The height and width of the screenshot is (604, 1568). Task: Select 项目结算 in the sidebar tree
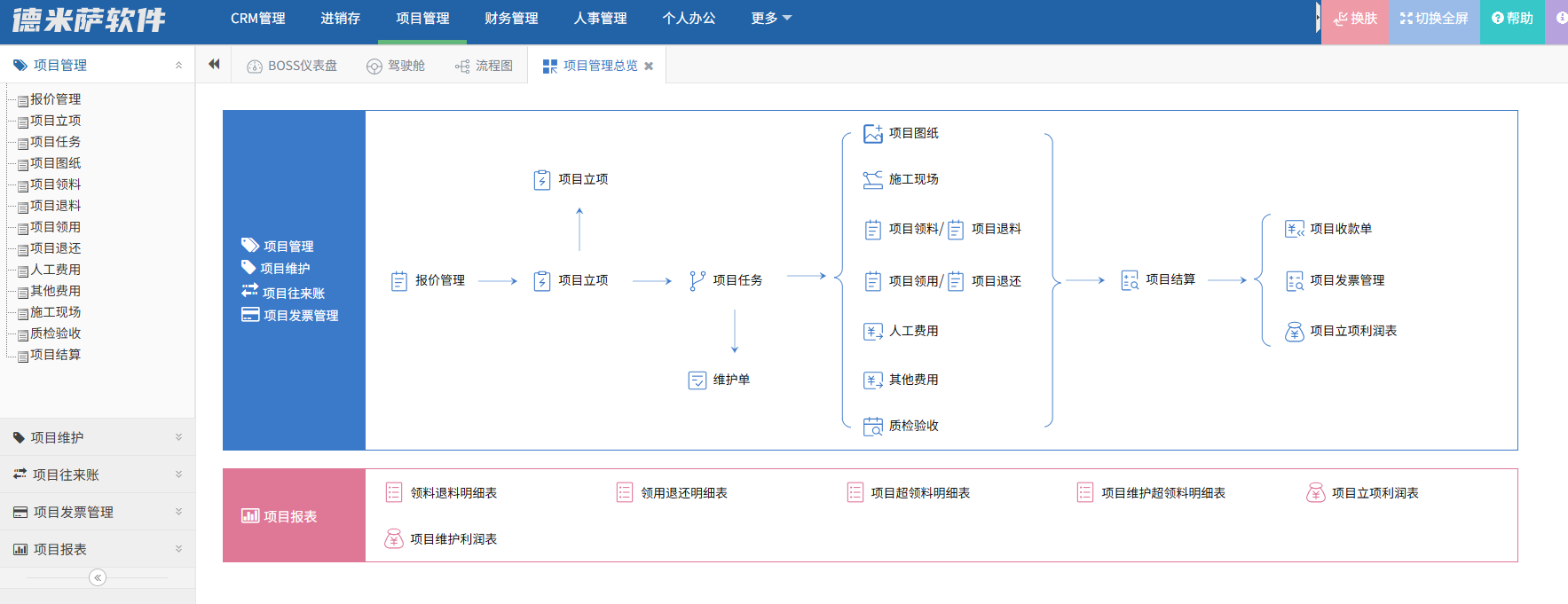tap(55, 355)
